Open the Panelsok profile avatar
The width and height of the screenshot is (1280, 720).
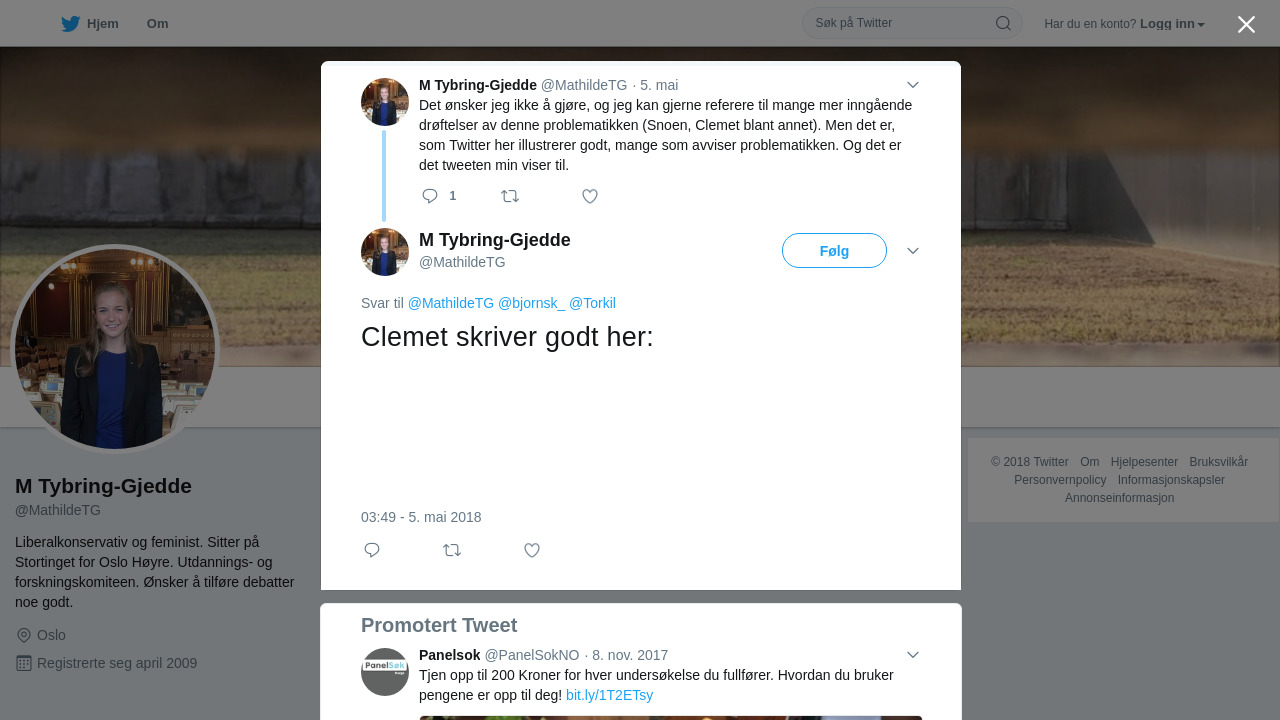coord(385,672)
